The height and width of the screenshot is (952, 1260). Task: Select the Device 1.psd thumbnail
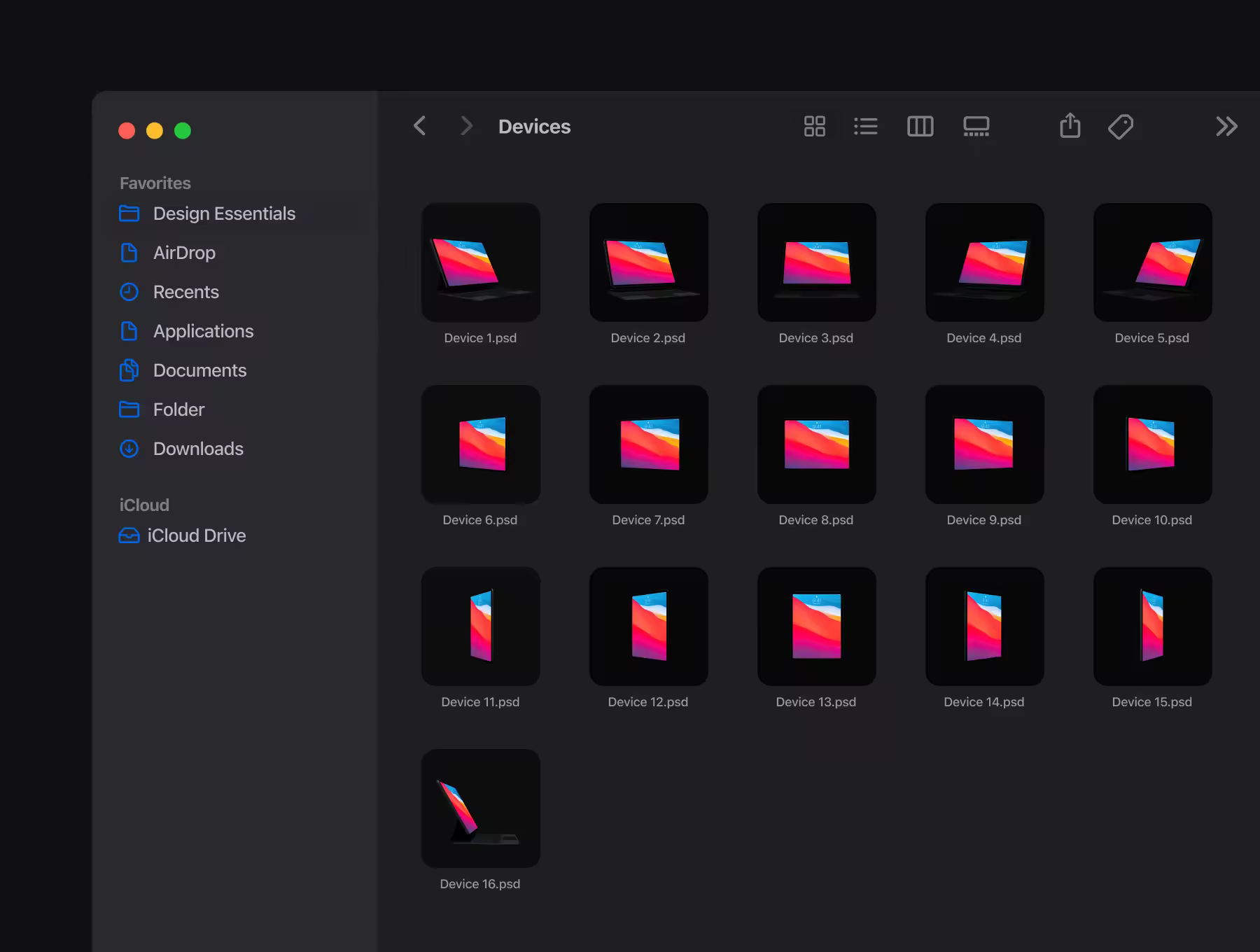coord(481,262)
